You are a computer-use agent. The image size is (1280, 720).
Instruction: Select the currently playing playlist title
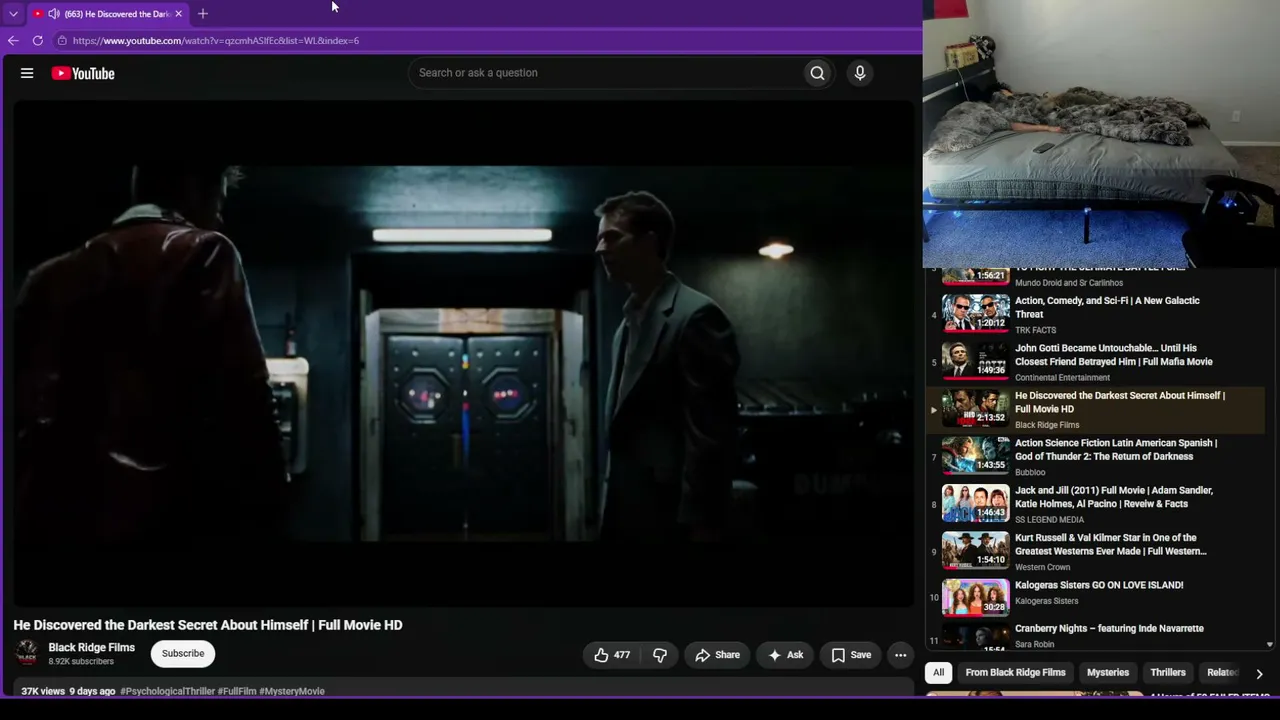tap(1120, 402)
